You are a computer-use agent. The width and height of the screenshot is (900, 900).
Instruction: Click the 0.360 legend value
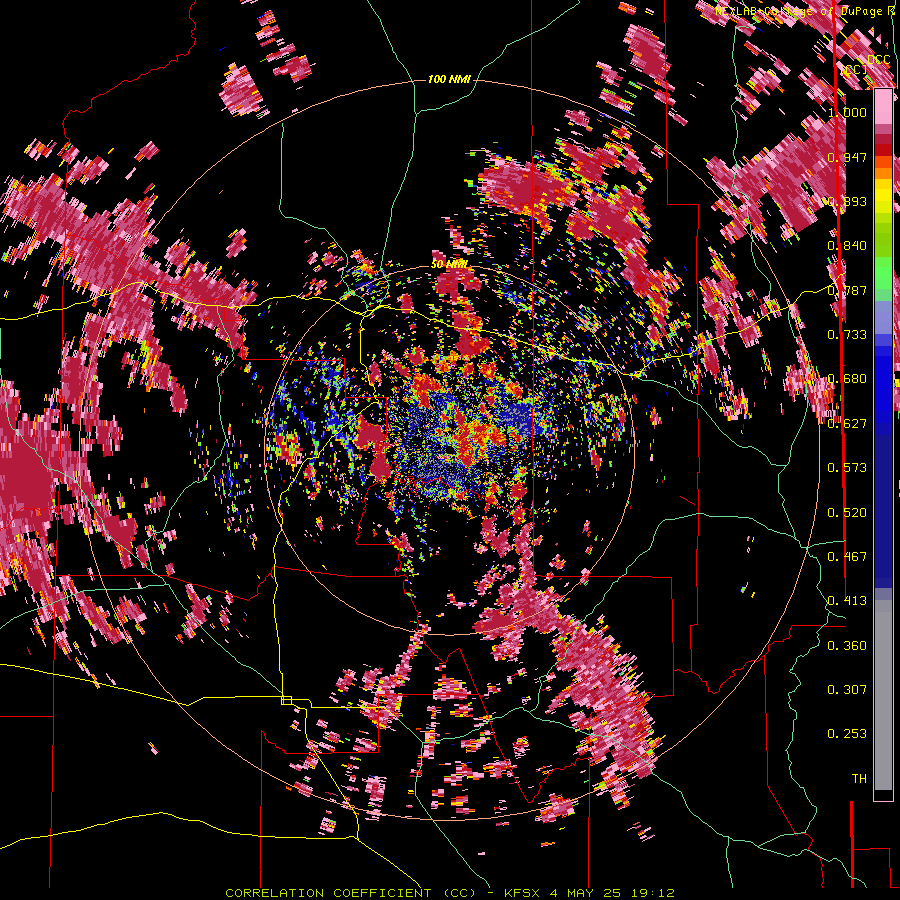tap(847, 646)
